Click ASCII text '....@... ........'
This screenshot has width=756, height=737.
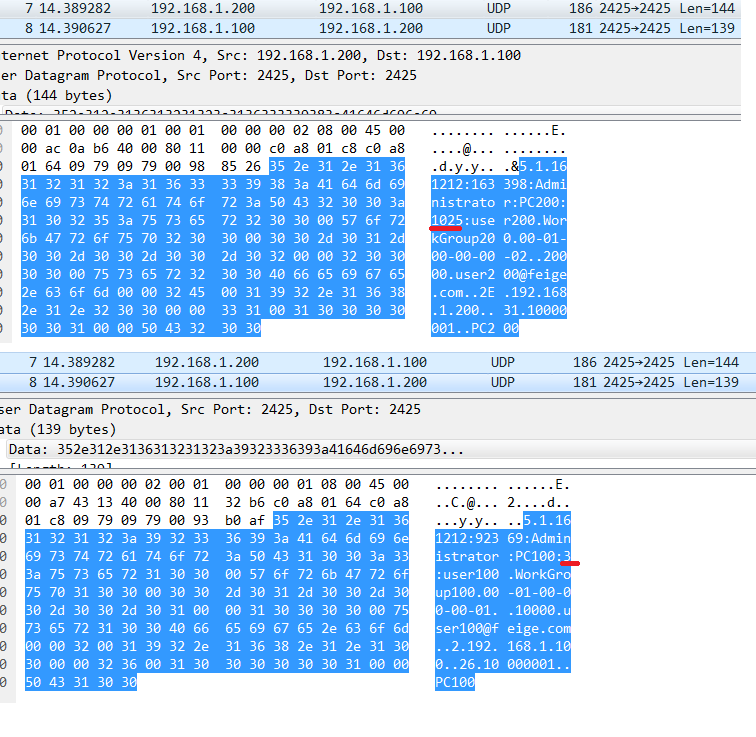tap(499, 148)
